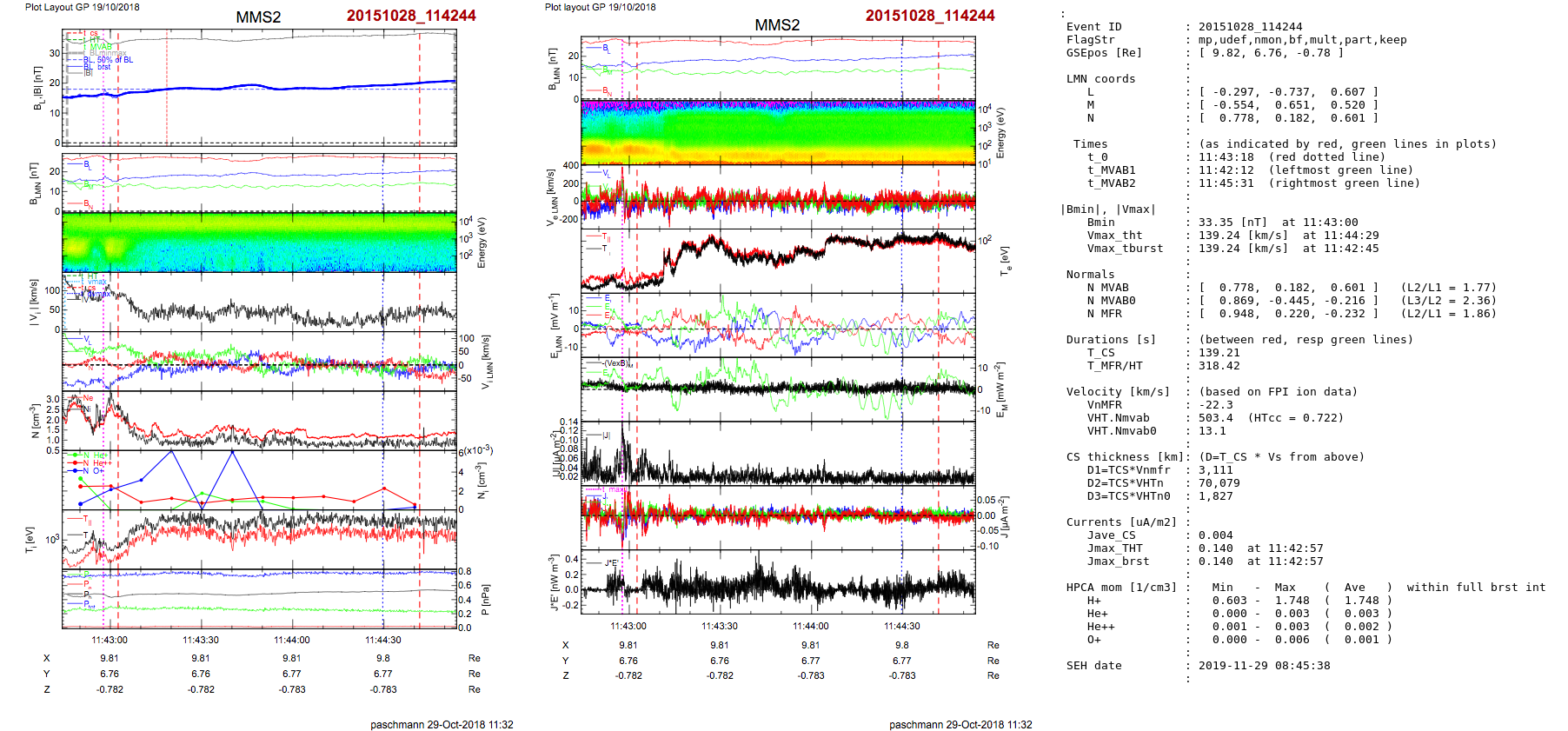
Task: Click the Event ID label in the text panel
Action: click(x=1093, y=27)
